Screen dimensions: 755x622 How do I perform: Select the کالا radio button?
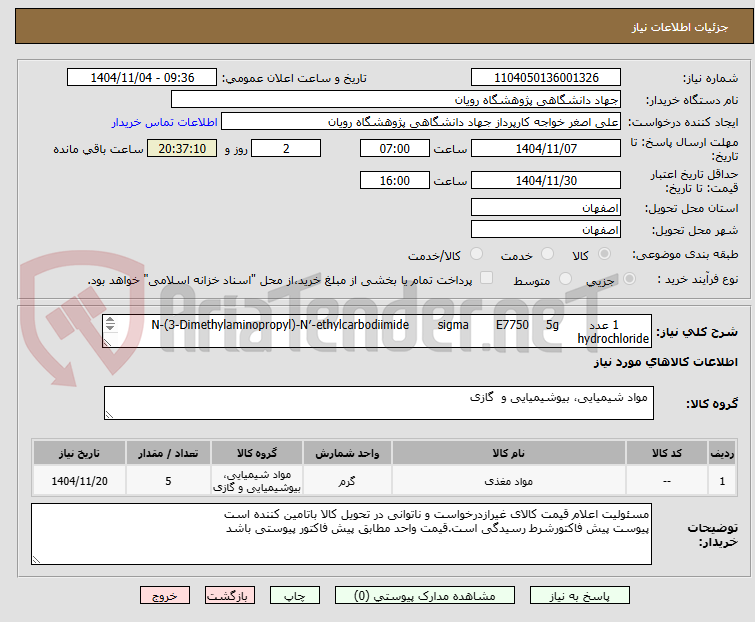[x=604, y=254]
